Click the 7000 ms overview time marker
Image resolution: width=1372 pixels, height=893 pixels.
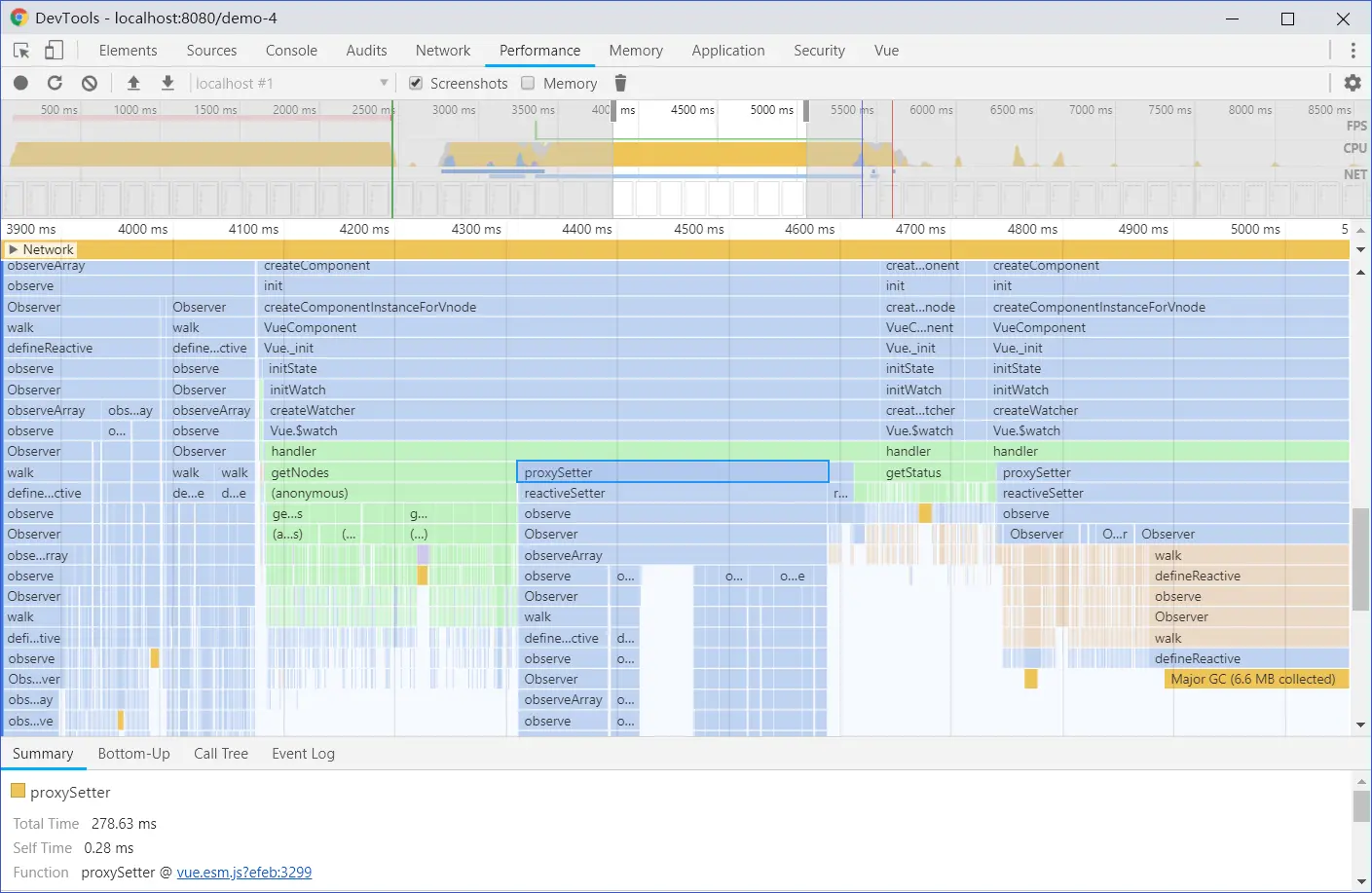click(1090, 110)
